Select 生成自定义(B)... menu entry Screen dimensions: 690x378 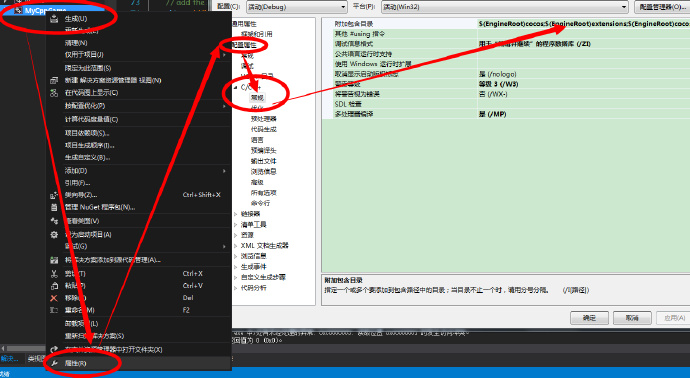point(87,157)
